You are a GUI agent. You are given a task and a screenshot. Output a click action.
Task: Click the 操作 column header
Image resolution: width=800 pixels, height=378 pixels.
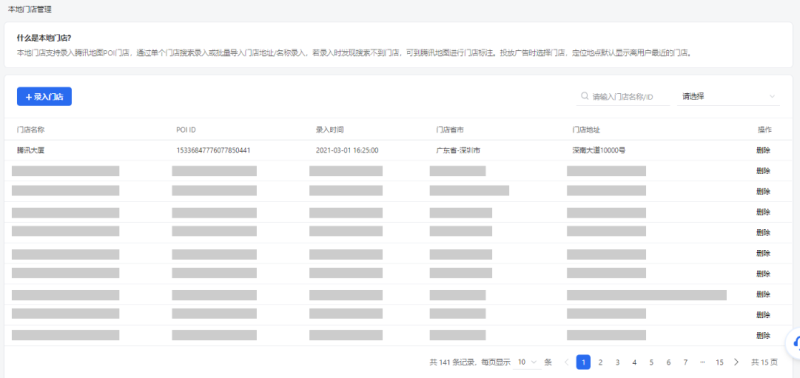(x=765, y=130)
